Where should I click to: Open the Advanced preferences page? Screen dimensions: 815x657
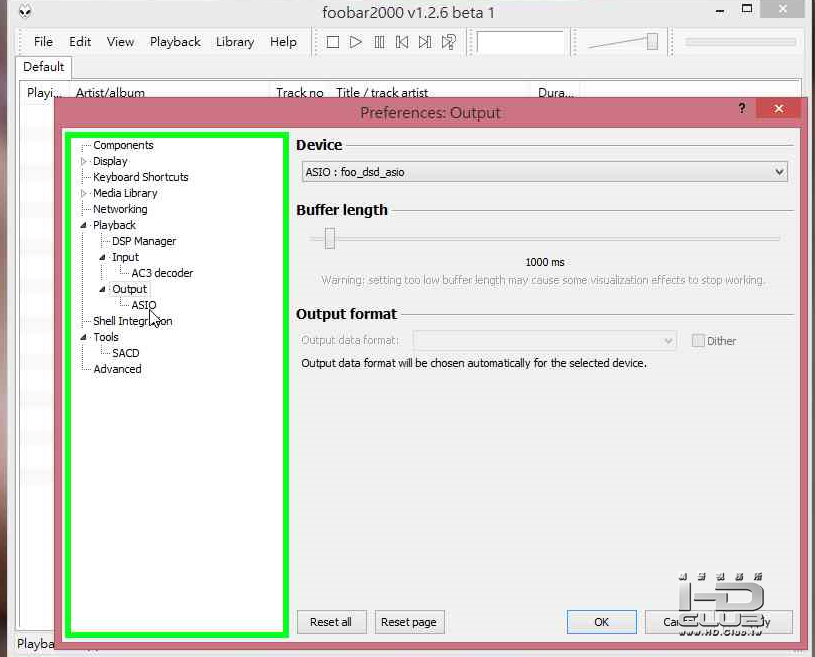[117, 369]
